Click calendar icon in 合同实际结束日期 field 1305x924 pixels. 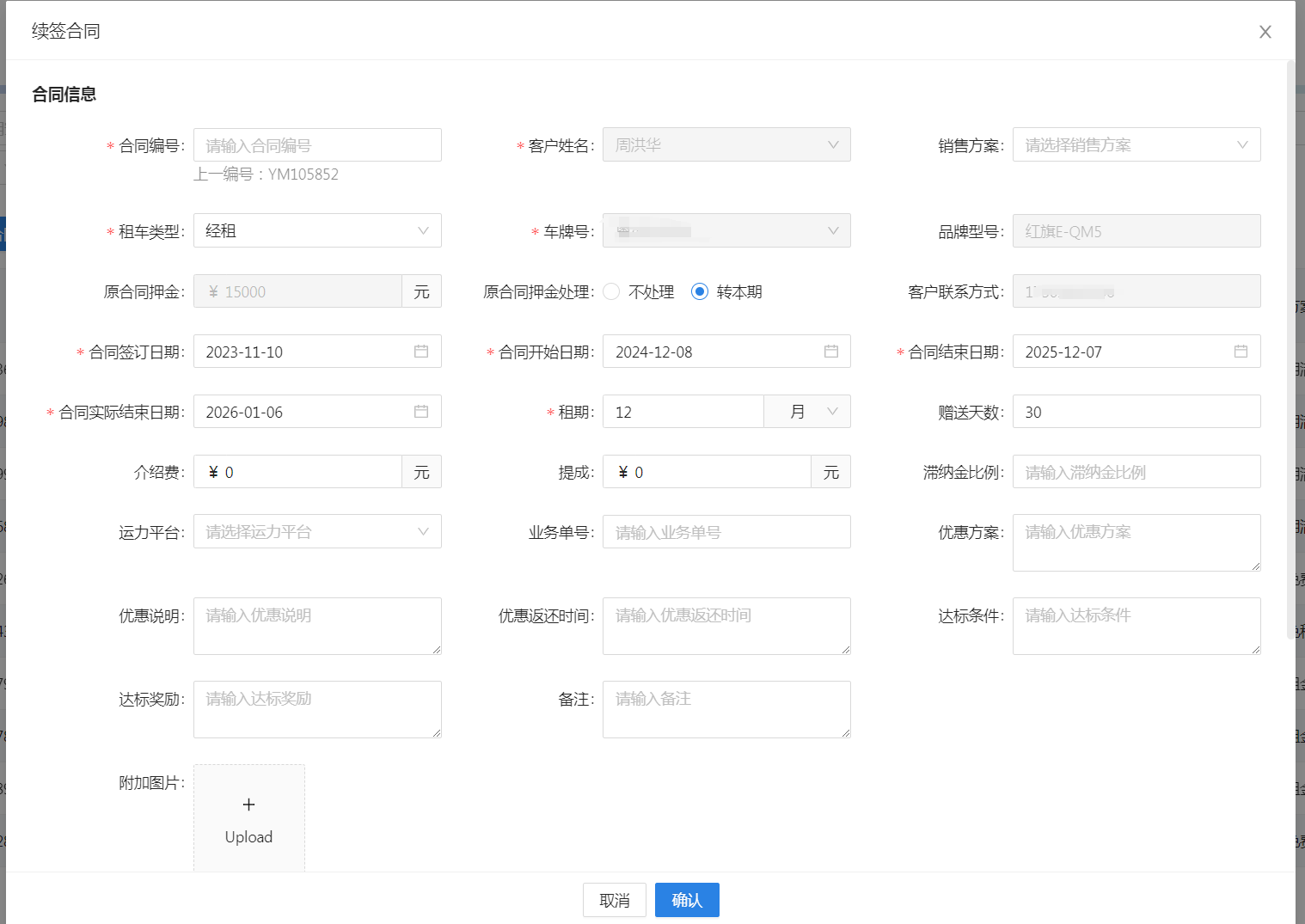421,412
